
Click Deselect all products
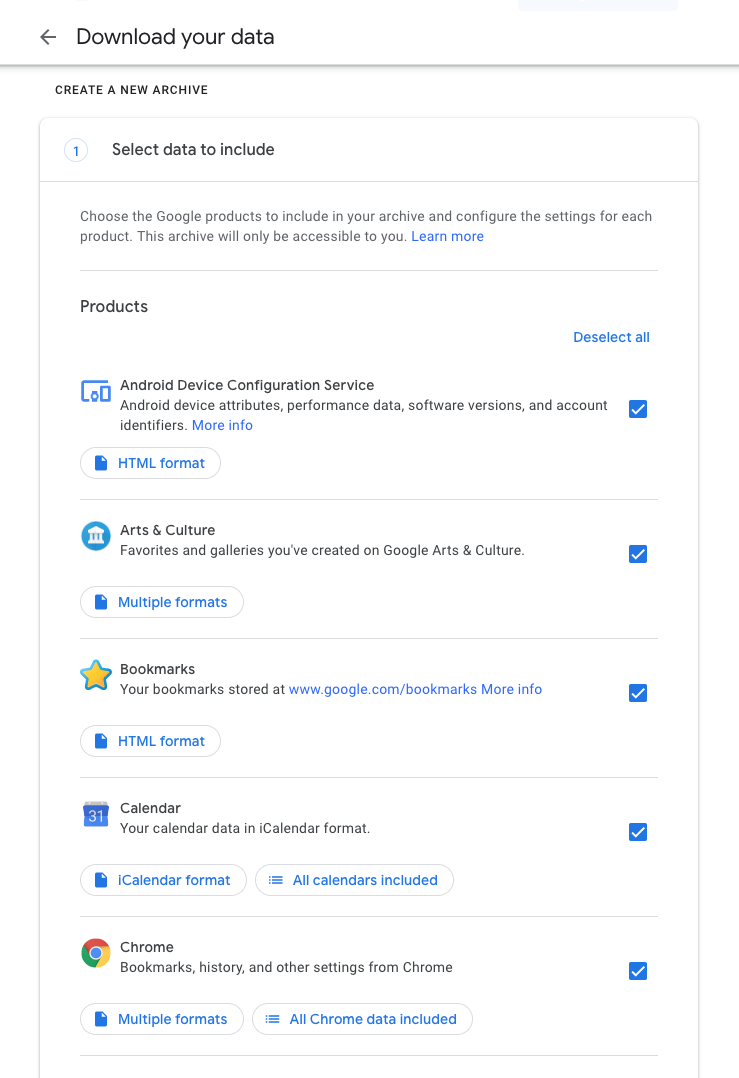(x=611, y=337)
